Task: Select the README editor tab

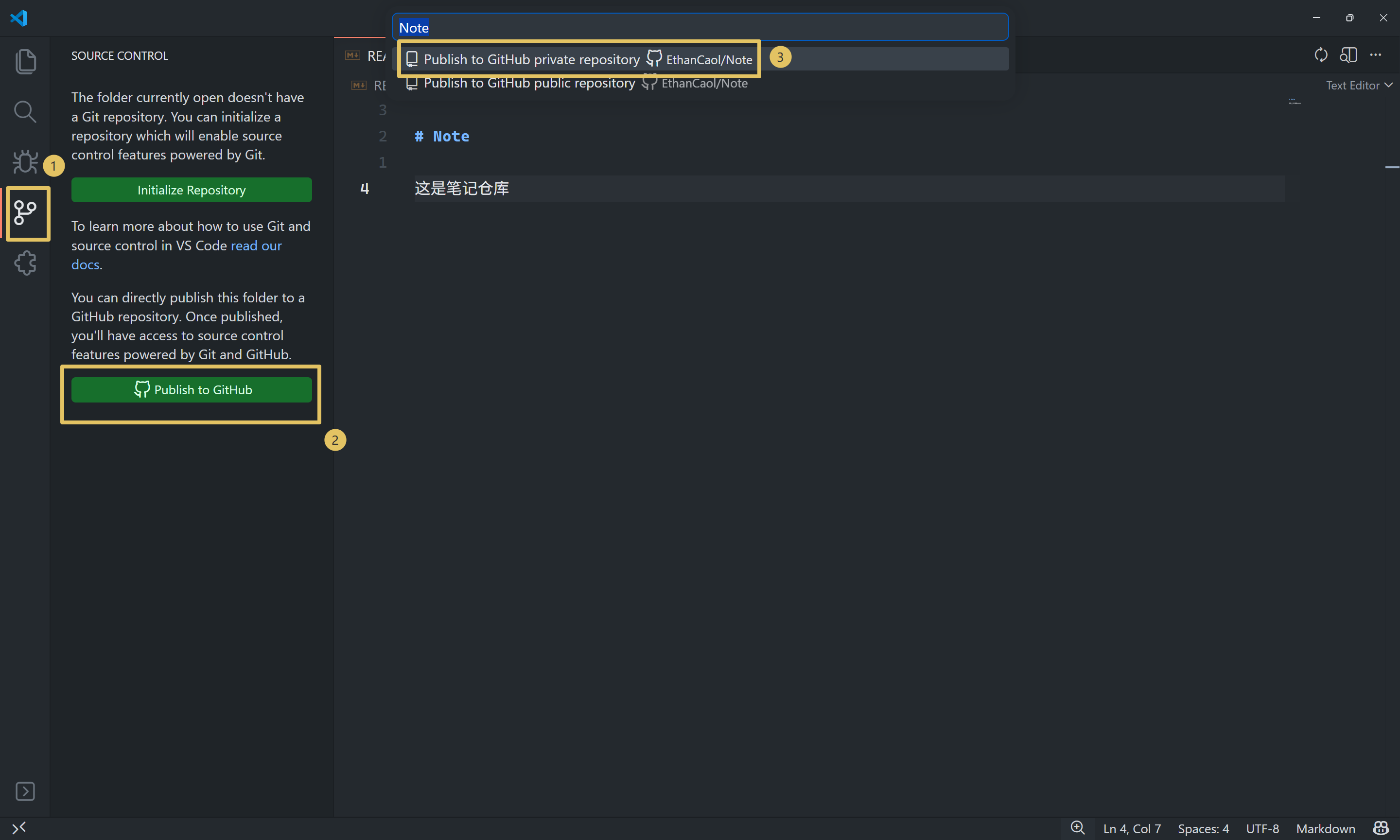Action: [x=365, y=55]
